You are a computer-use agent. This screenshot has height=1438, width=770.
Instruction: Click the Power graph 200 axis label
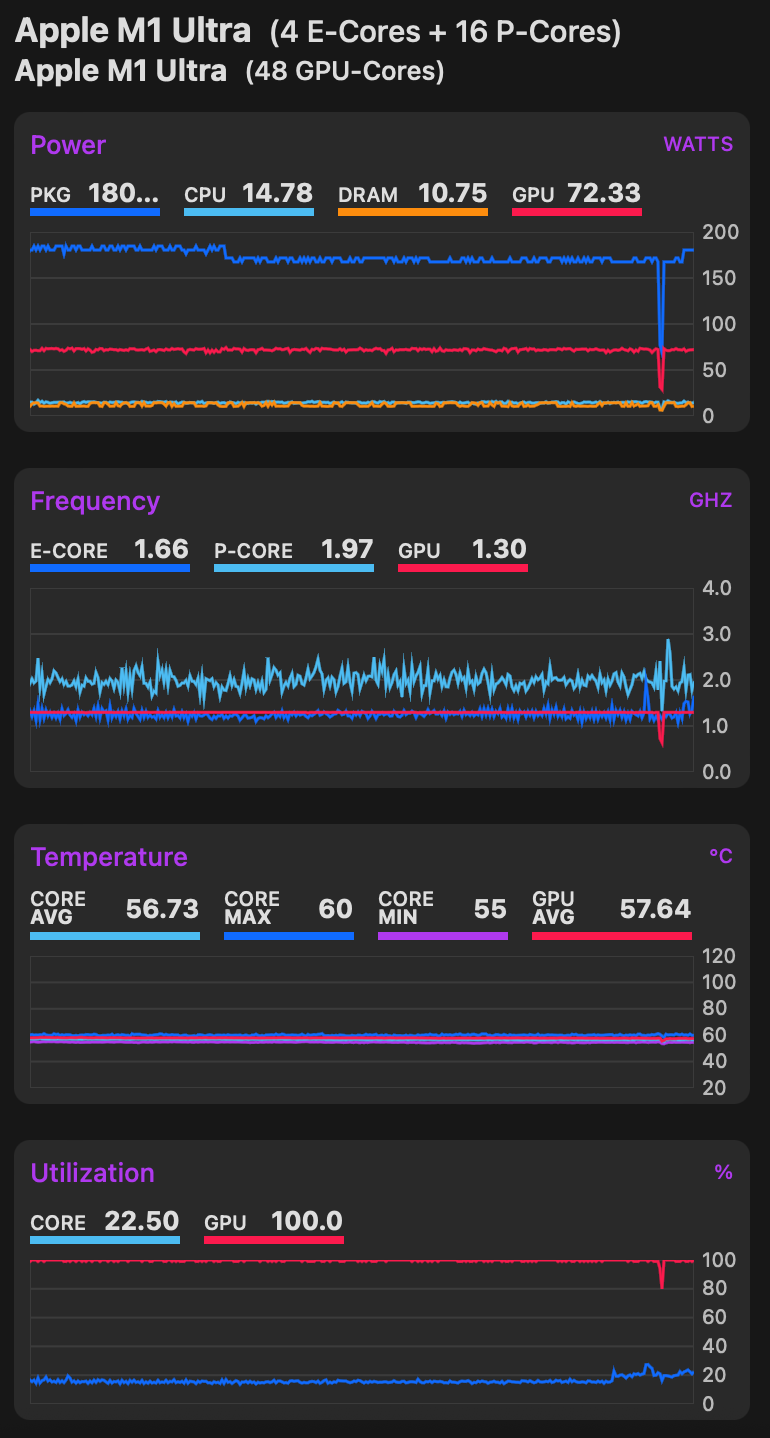tap(721, 232)
